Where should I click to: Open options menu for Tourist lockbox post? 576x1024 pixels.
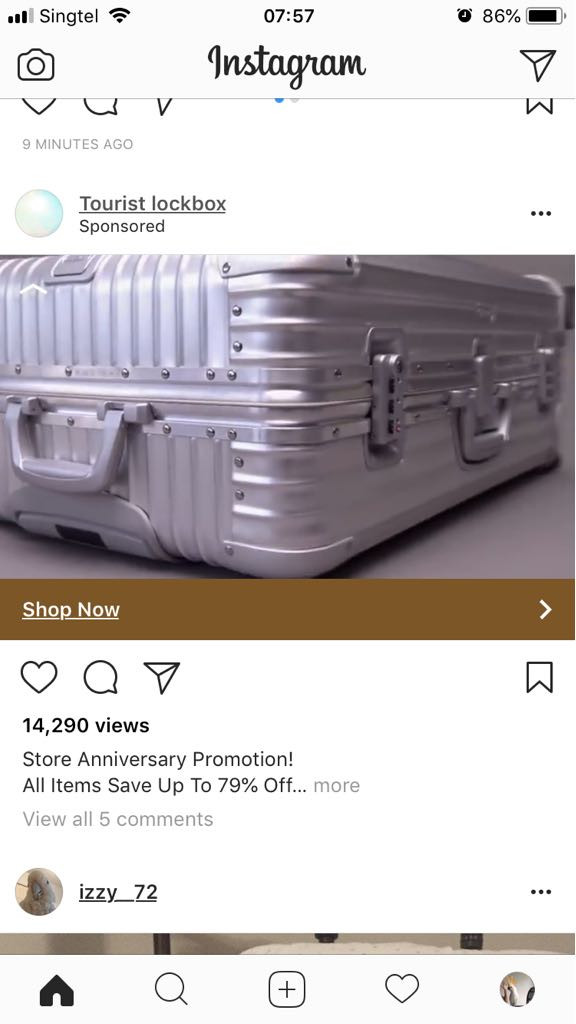541,214
